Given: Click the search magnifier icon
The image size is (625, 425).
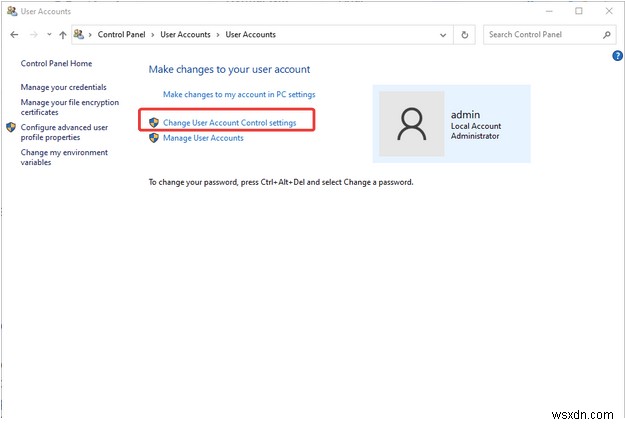Looking at the screenshot, I should tap(607, 35).
